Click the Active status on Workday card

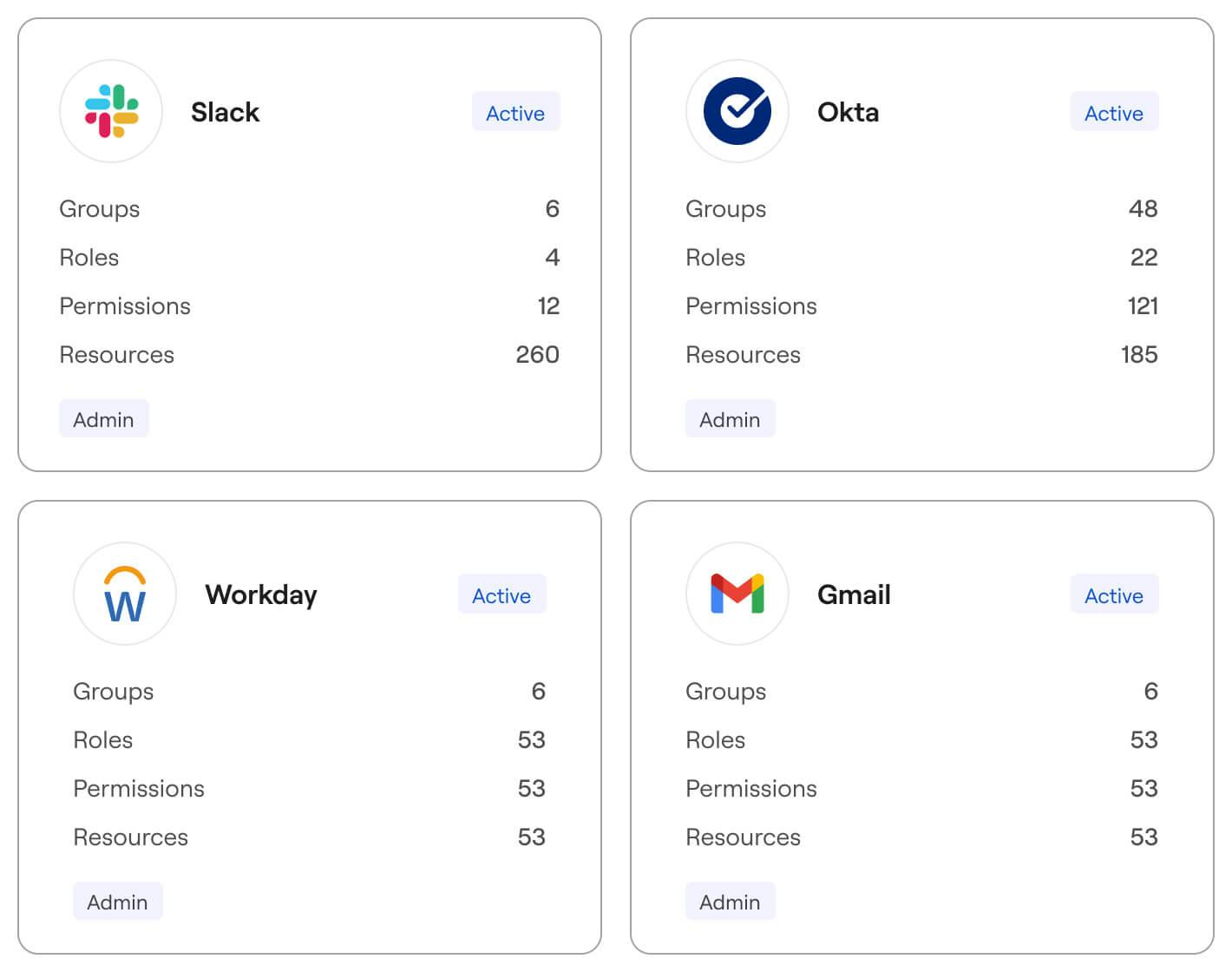pos(501,594)
